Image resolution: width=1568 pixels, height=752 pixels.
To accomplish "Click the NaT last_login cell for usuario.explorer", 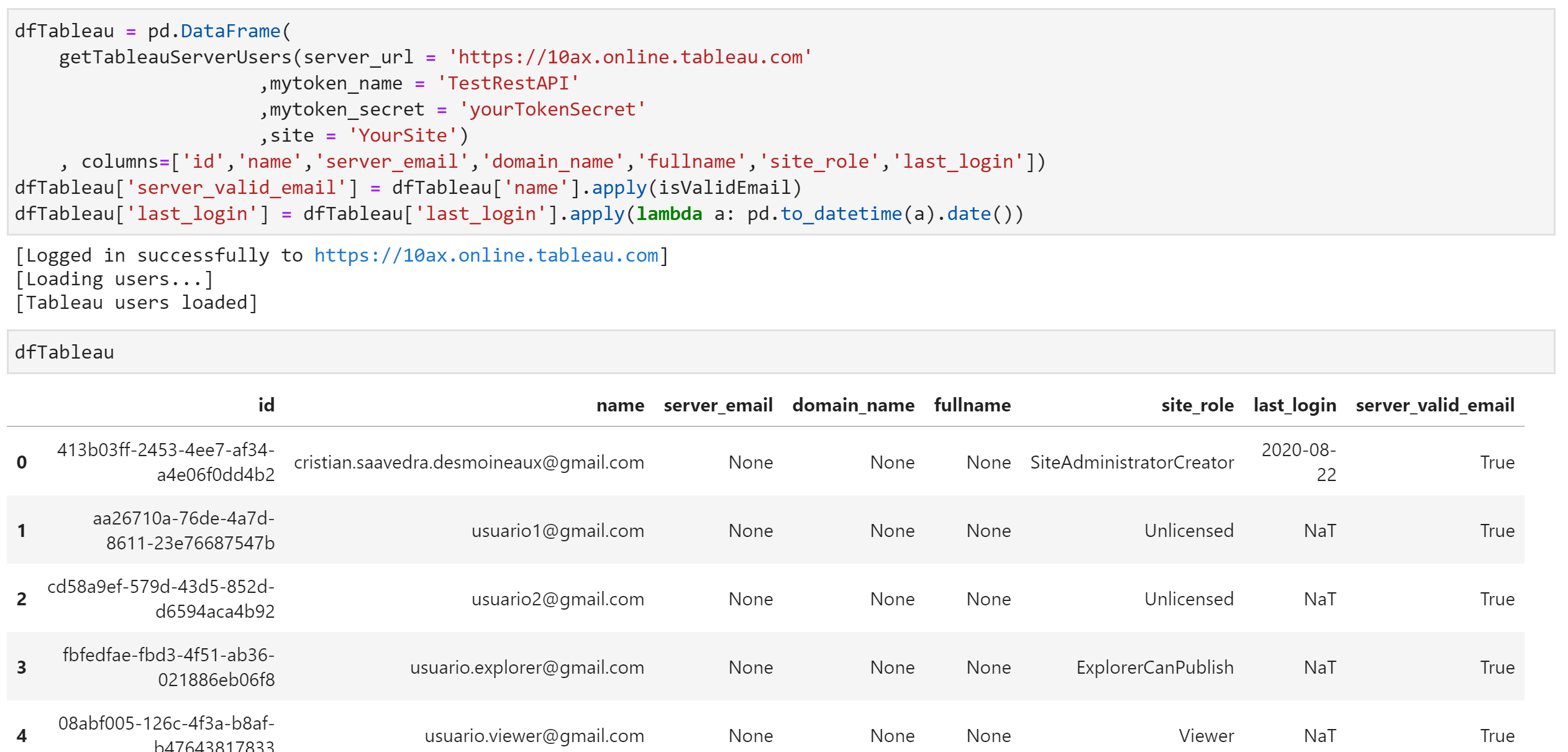I will (x=1320, y=667).
